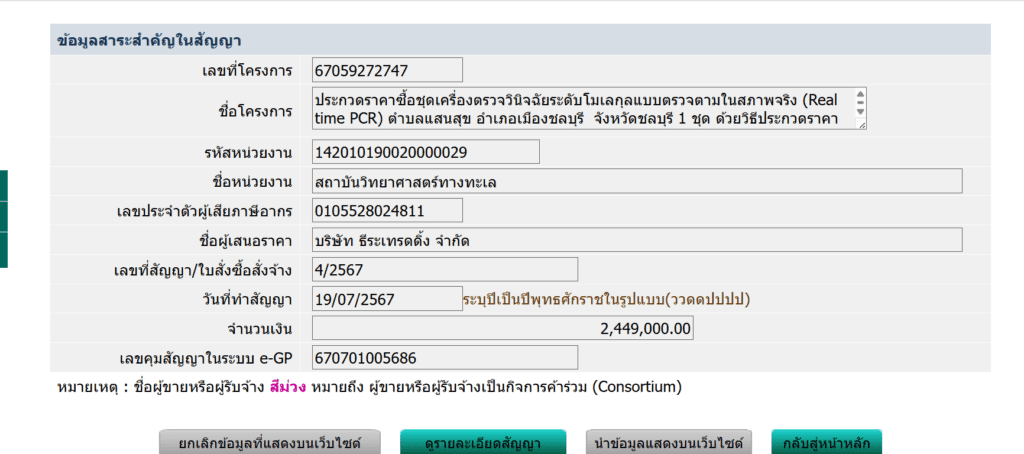Focus the ชื่อโครงการ project name text area
The height and width of the screenshot is (454, 1024).
coord(580,110)
